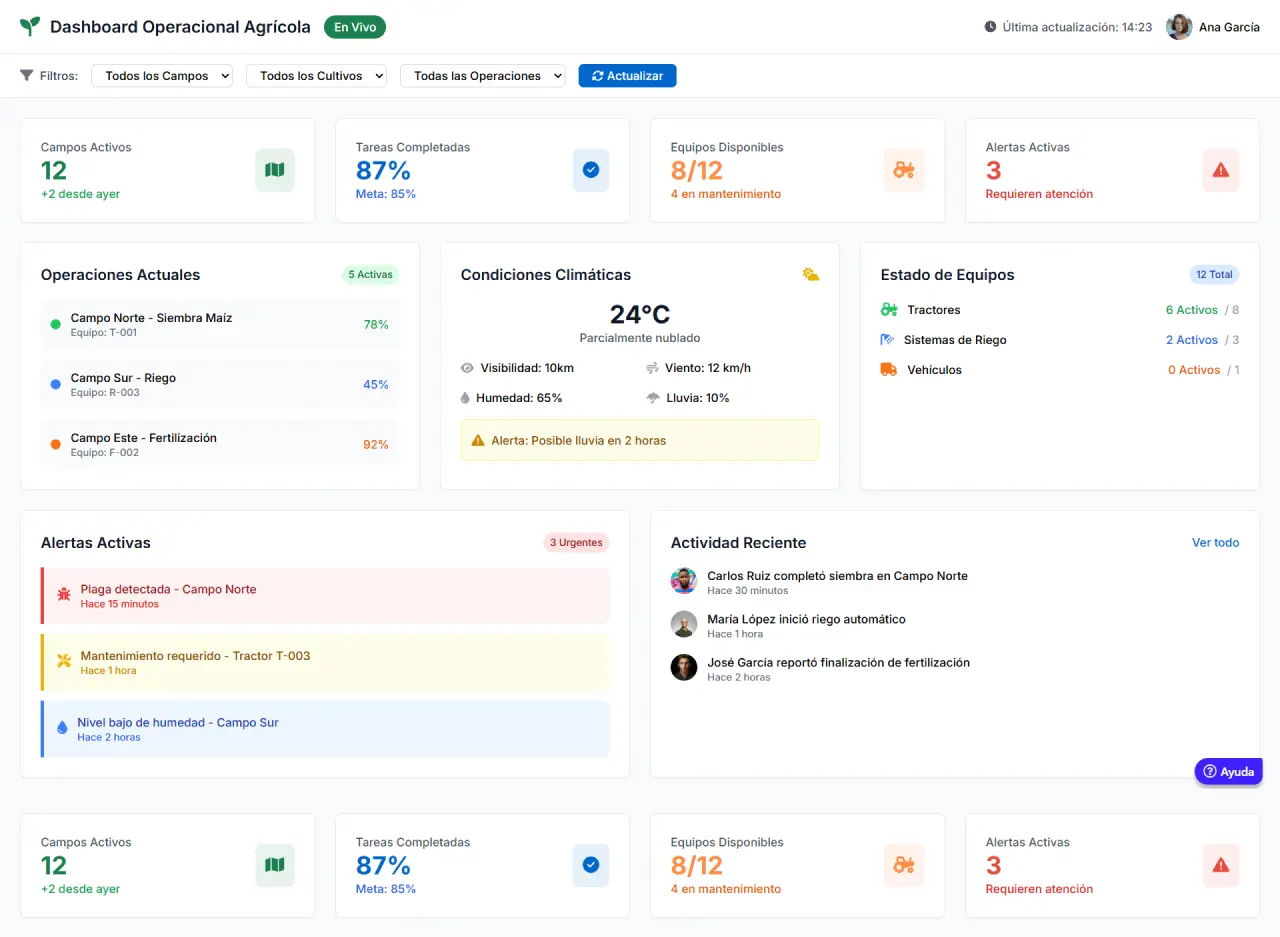Click the orange truck icon beside Vehículos

coord(889,370)
